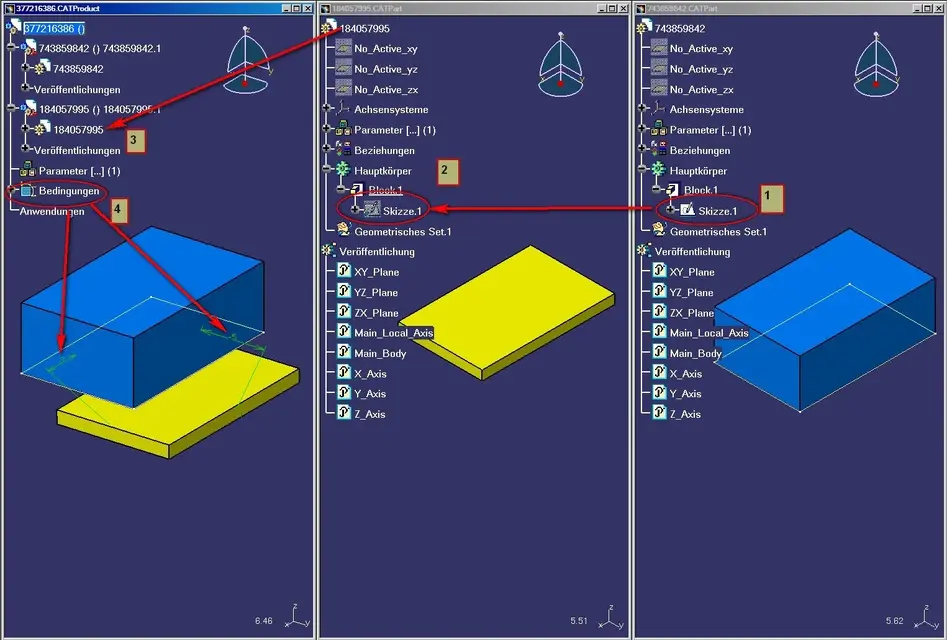Click the compass in the 743859842.CATPart window

point(874,58)
